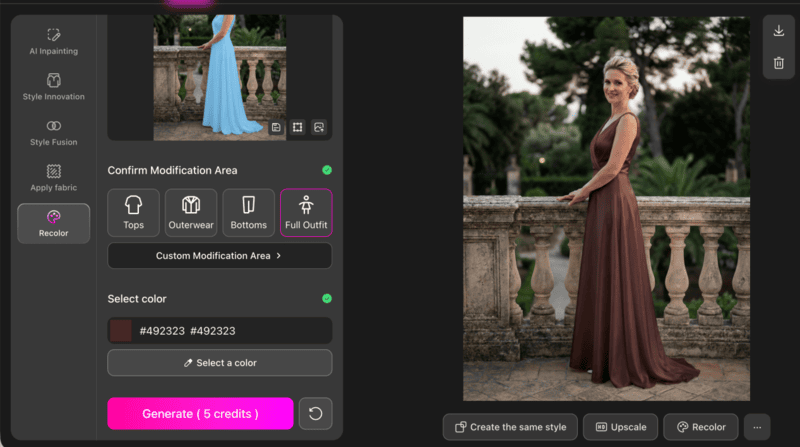This screenshot has height=447, width=800.
Task: Click the save icon on preview thumbnail
Action: coord(276,127)
